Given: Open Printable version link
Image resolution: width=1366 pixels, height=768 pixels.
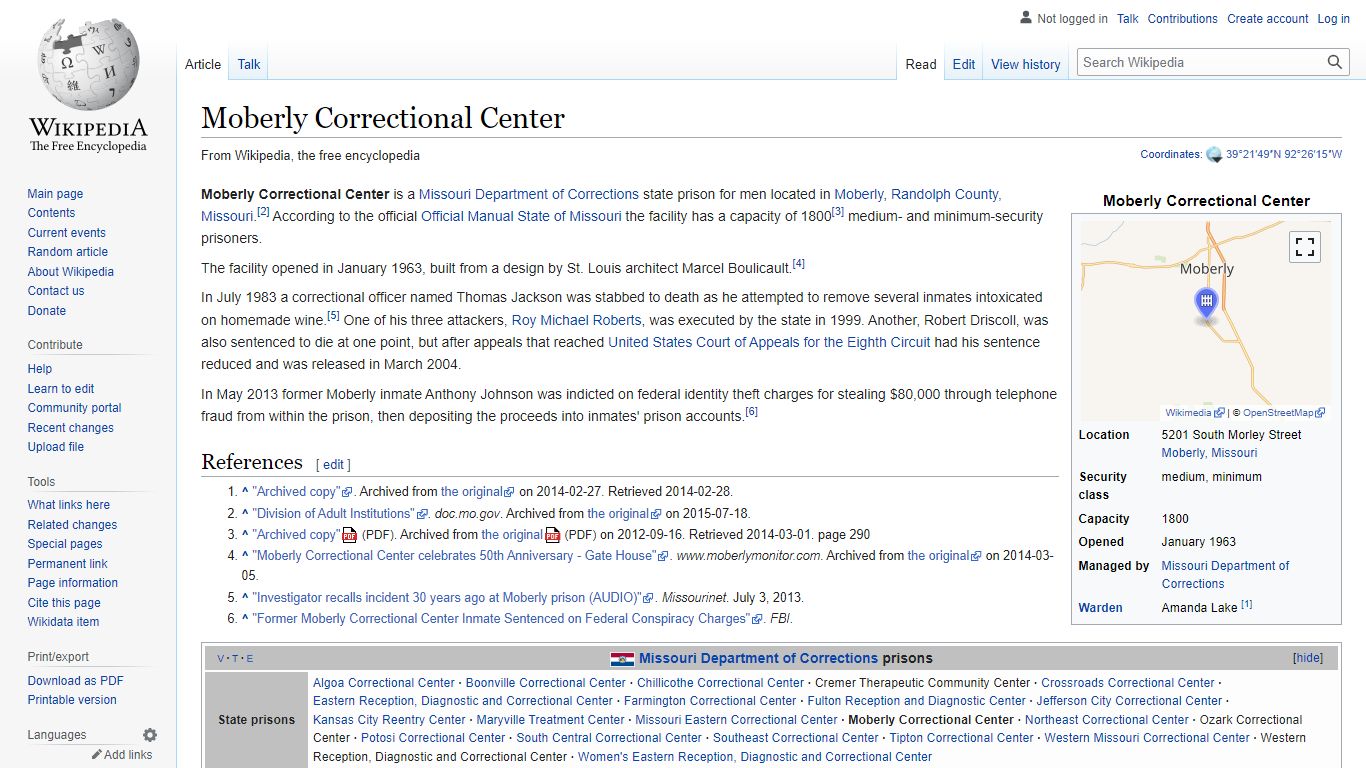Looking at the screenshot, I should click(72, 700).
